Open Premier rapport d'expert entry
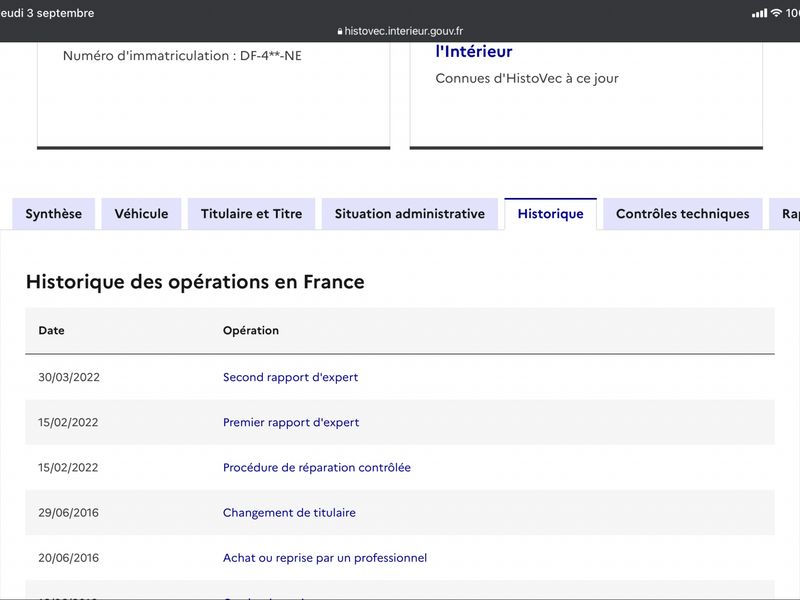800x600 pixels. point(291,422)
